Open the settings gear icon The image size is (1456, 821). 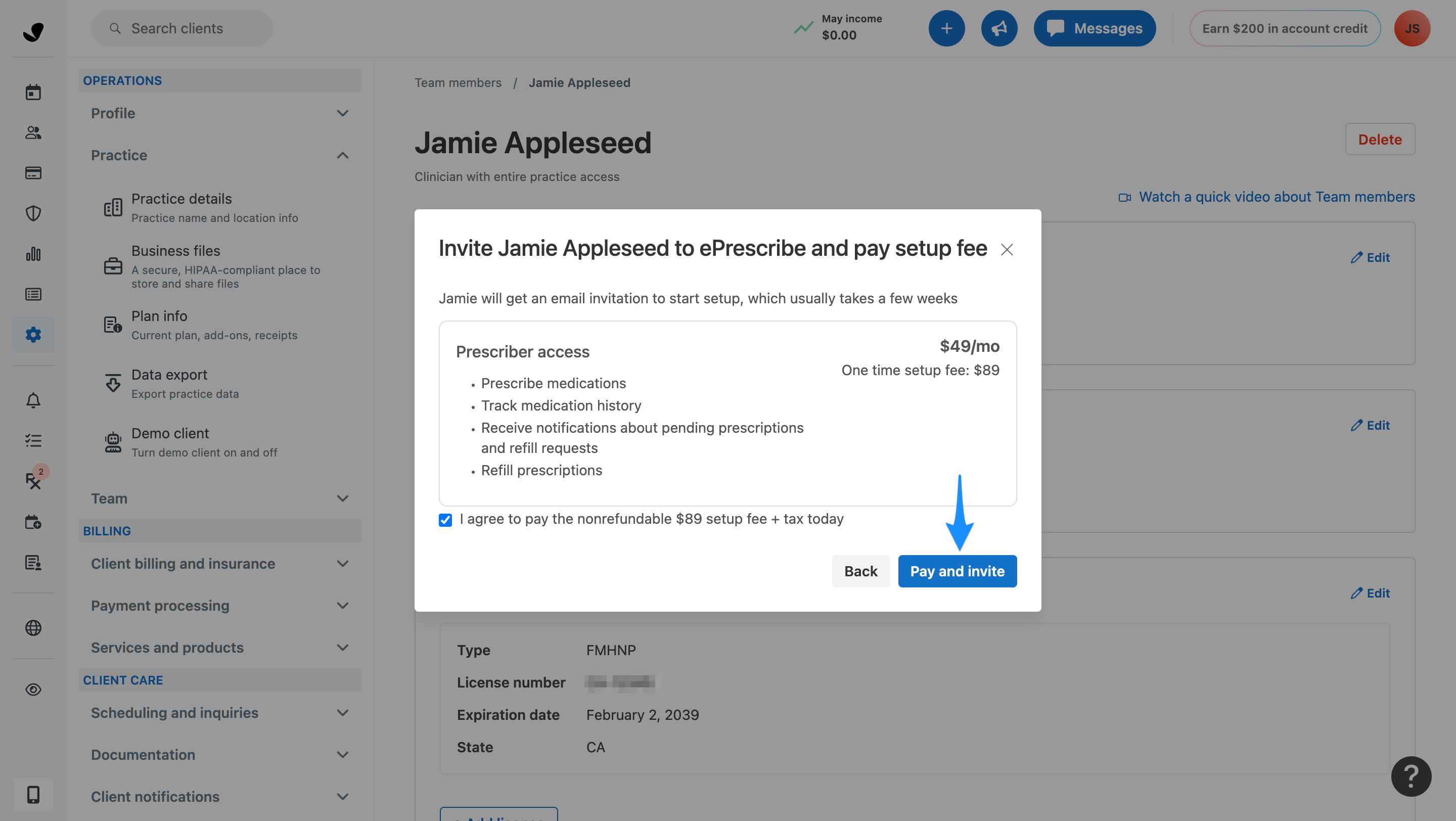(x=33, y=335)
